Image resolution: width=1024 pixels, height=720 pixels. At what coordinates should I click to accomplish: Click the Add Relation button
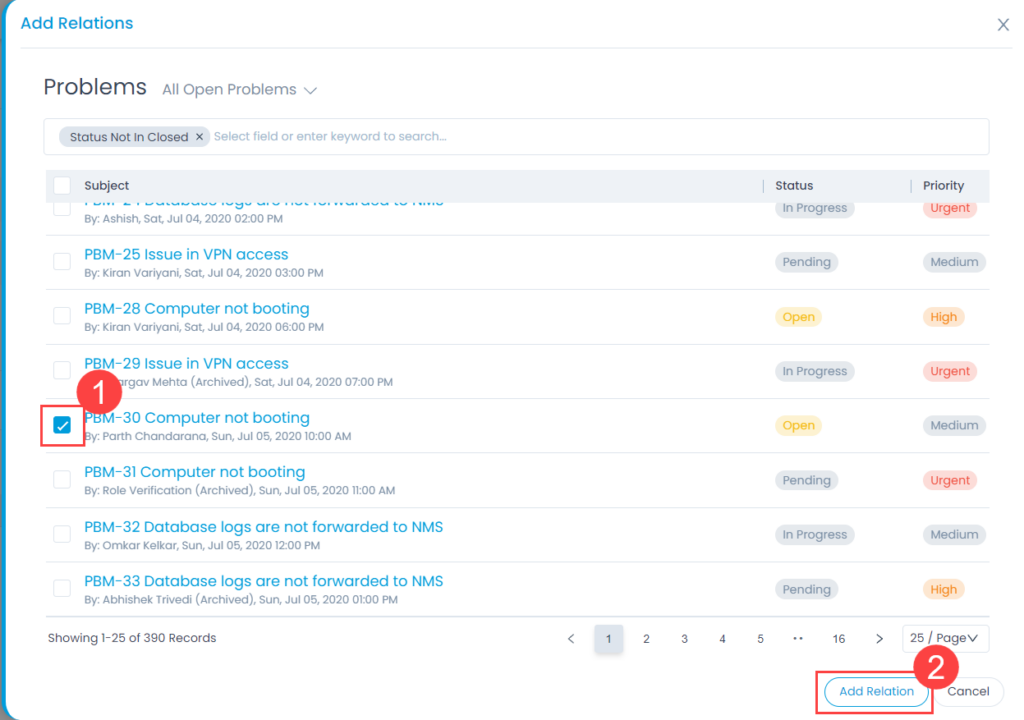pyautogui.click(x=876, y=691)
